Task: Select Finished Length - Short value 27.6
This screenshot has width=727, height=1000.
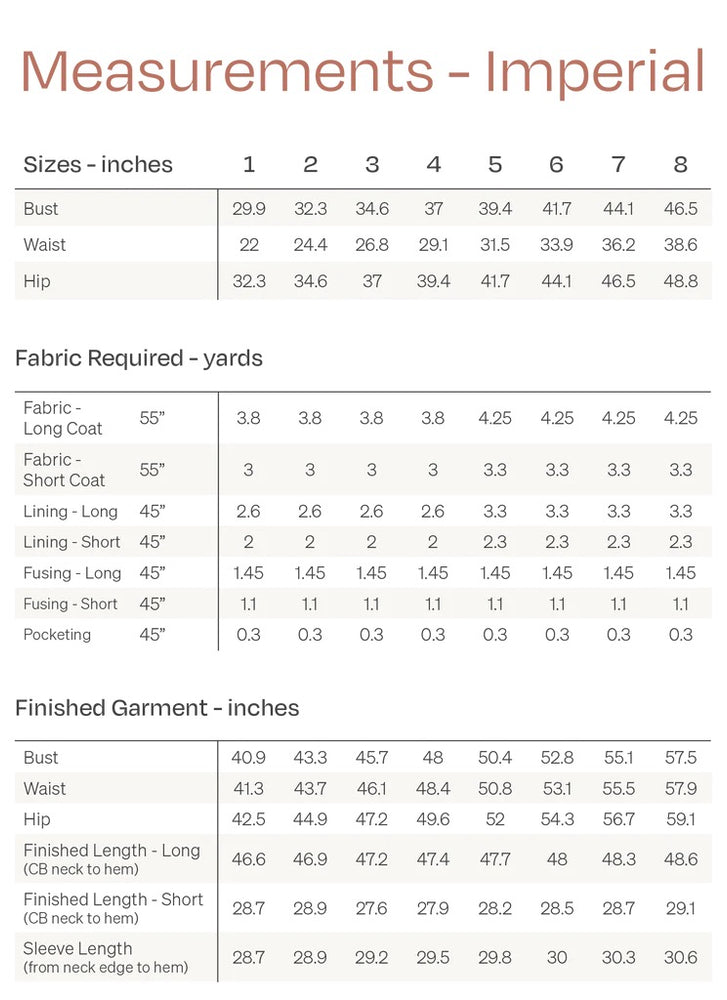Action: tap(371, 908)
